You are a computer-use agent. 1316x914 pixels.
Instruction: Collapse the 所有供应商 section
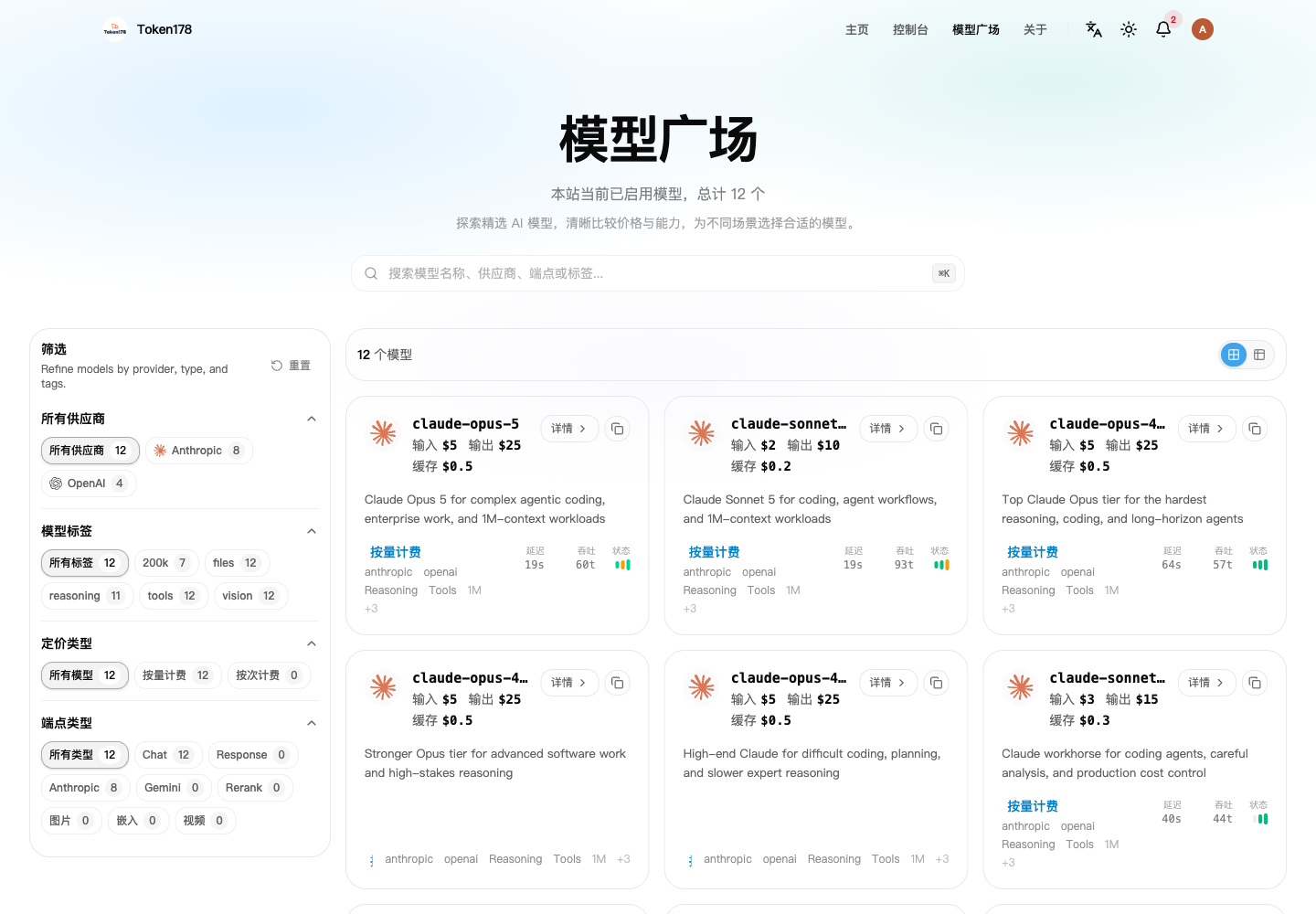coord(312,419)
